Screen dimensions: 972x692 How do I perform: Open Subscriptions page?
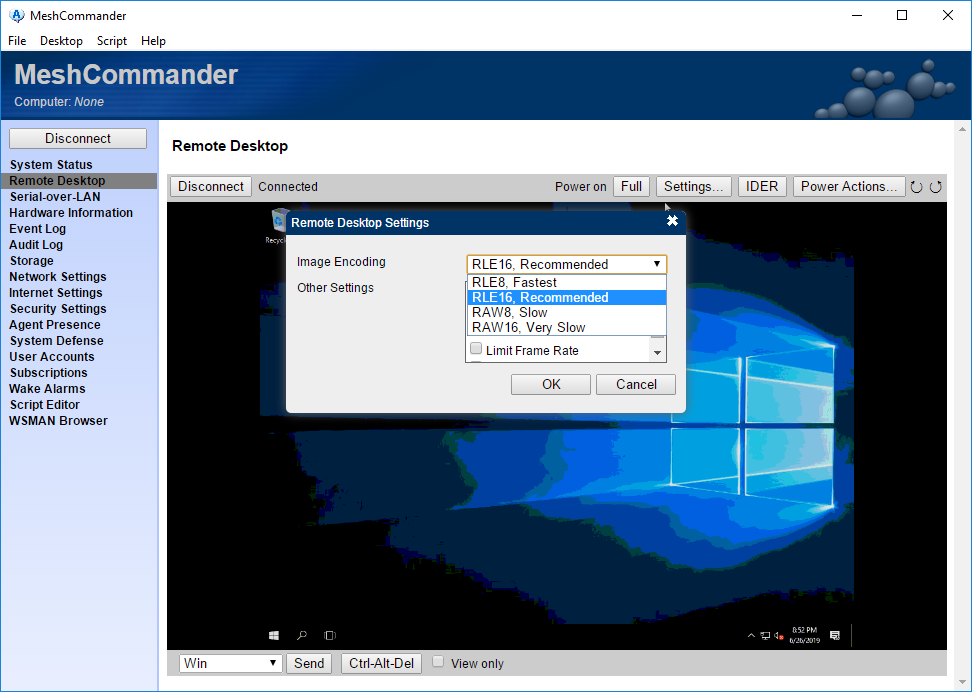48,373
